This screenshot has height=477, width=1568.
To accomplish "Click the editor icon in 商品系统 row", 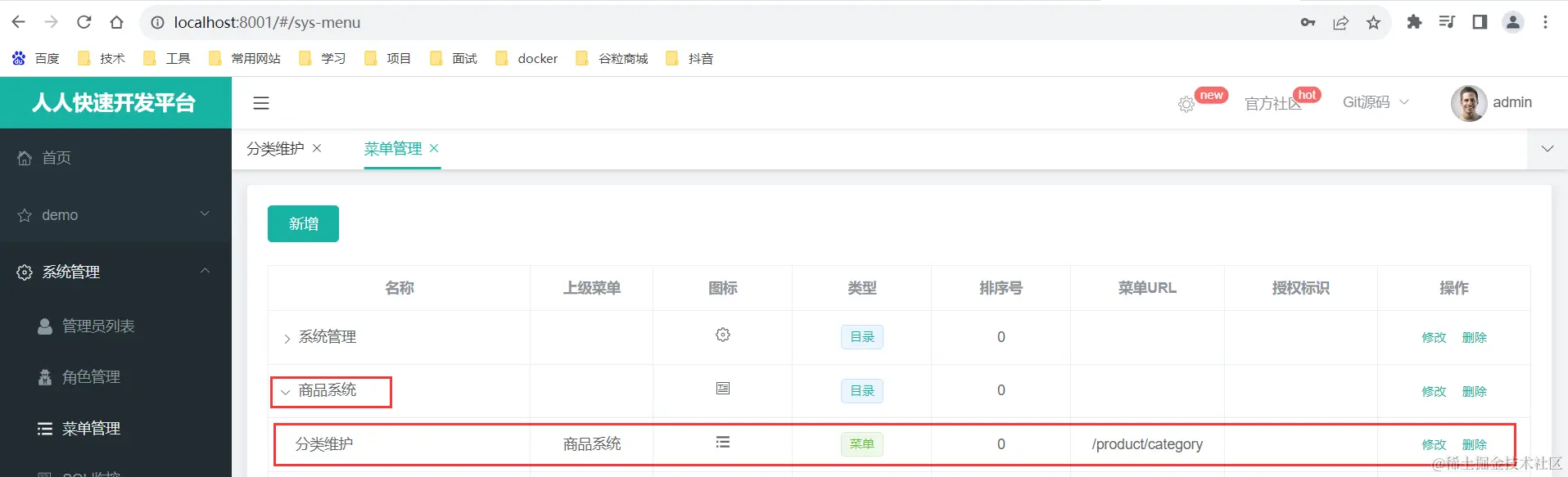I will [723, 389].
